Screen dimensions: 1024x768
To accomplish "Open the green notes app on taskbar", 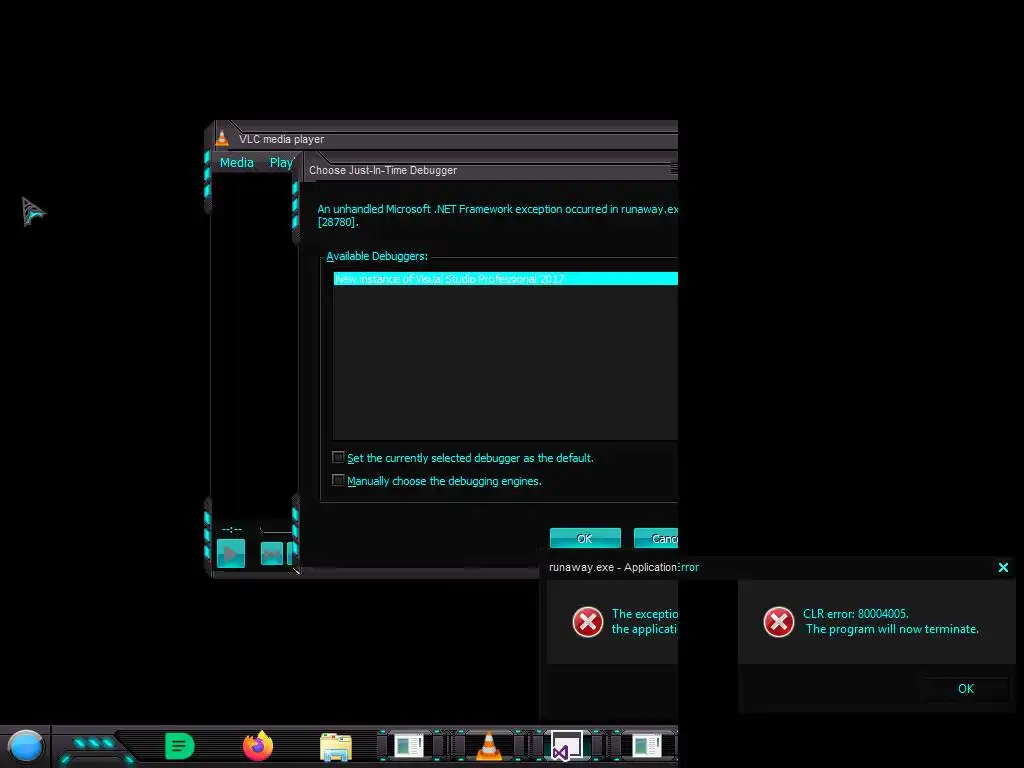I will 179,746.
